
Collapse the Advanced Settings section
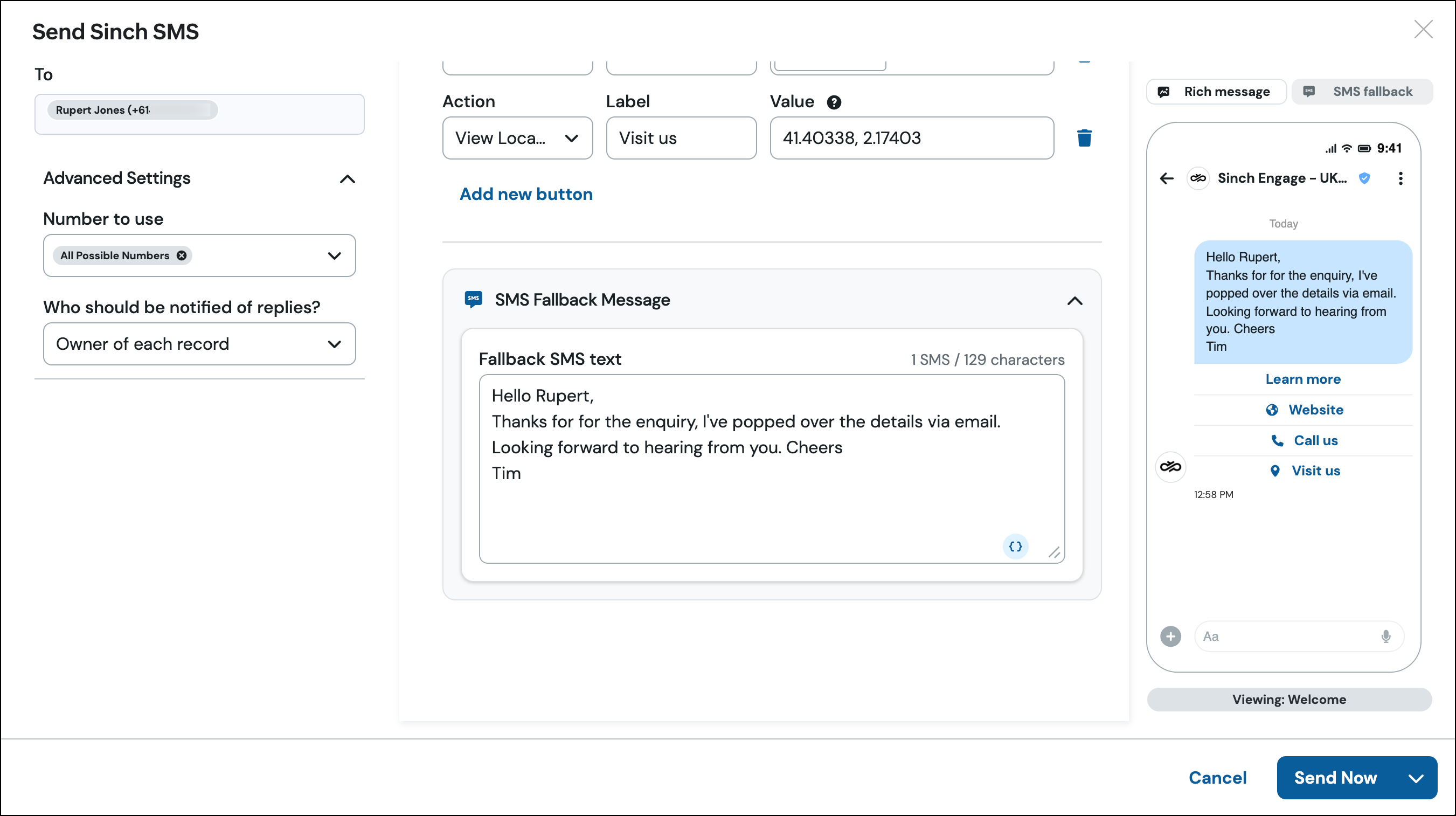click(348, 179)
